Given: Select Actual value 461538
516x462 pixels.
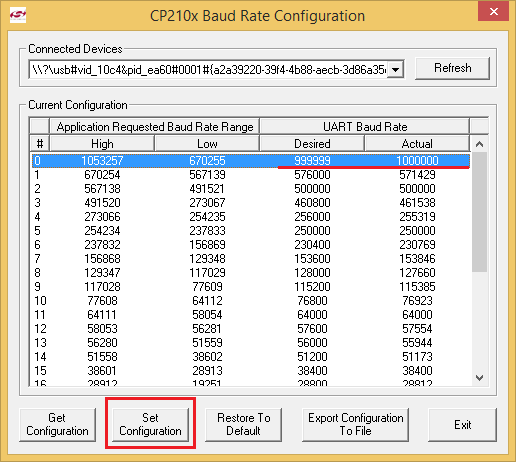Looking at the screenshot, I should (417, 203).
